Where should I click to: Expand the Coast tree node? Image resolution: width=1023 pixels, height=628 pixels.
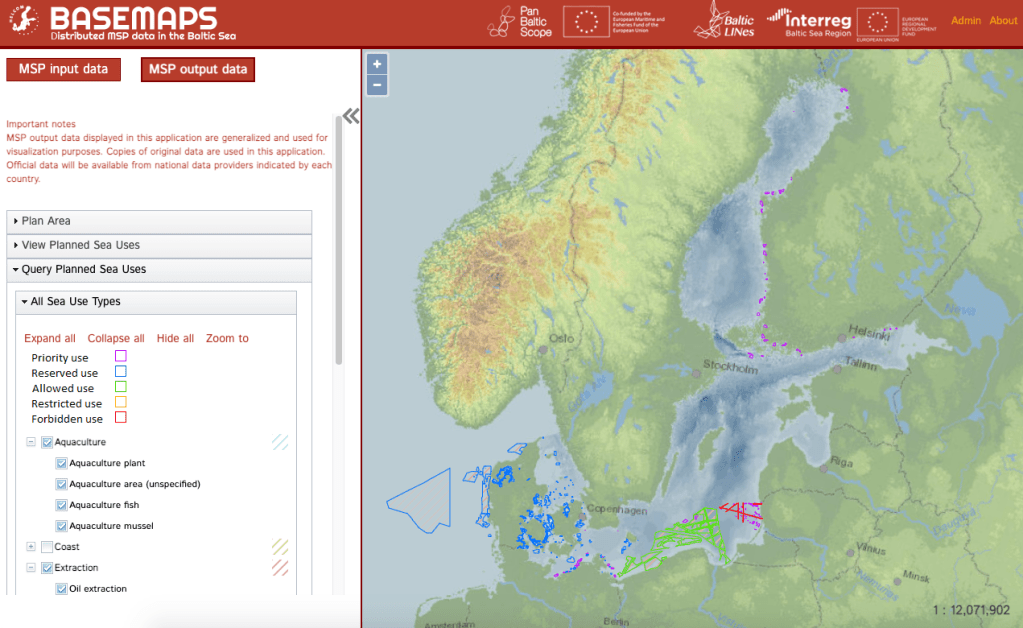point(31,547)
